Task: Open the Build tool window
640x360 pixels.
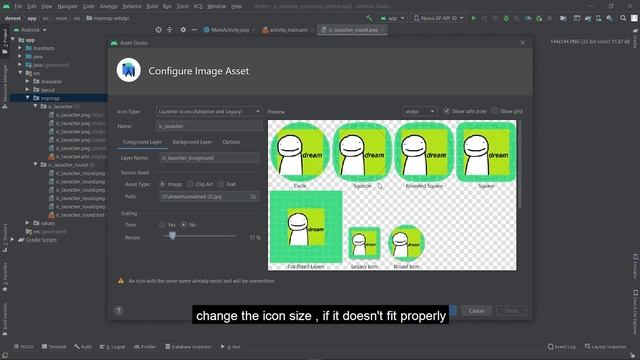Action: pos(83,347)
